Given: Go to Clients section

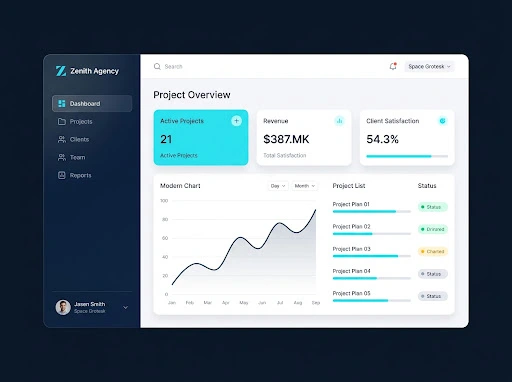Looking at the screenshot, I should pos(92,139).
